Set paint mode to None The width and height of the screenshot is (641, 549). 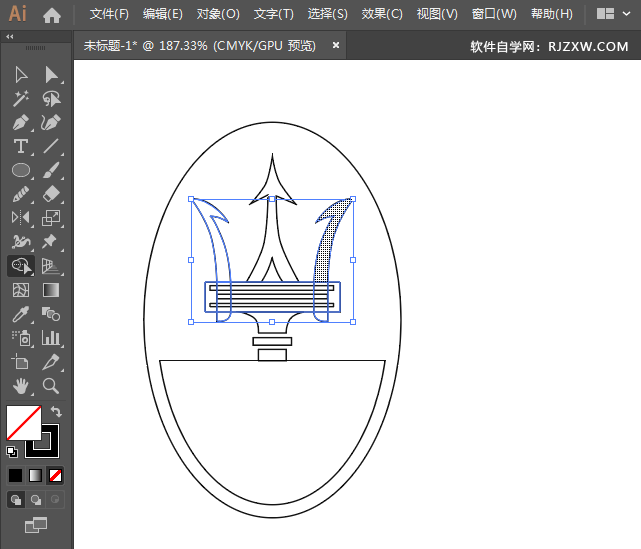point(56,475)
